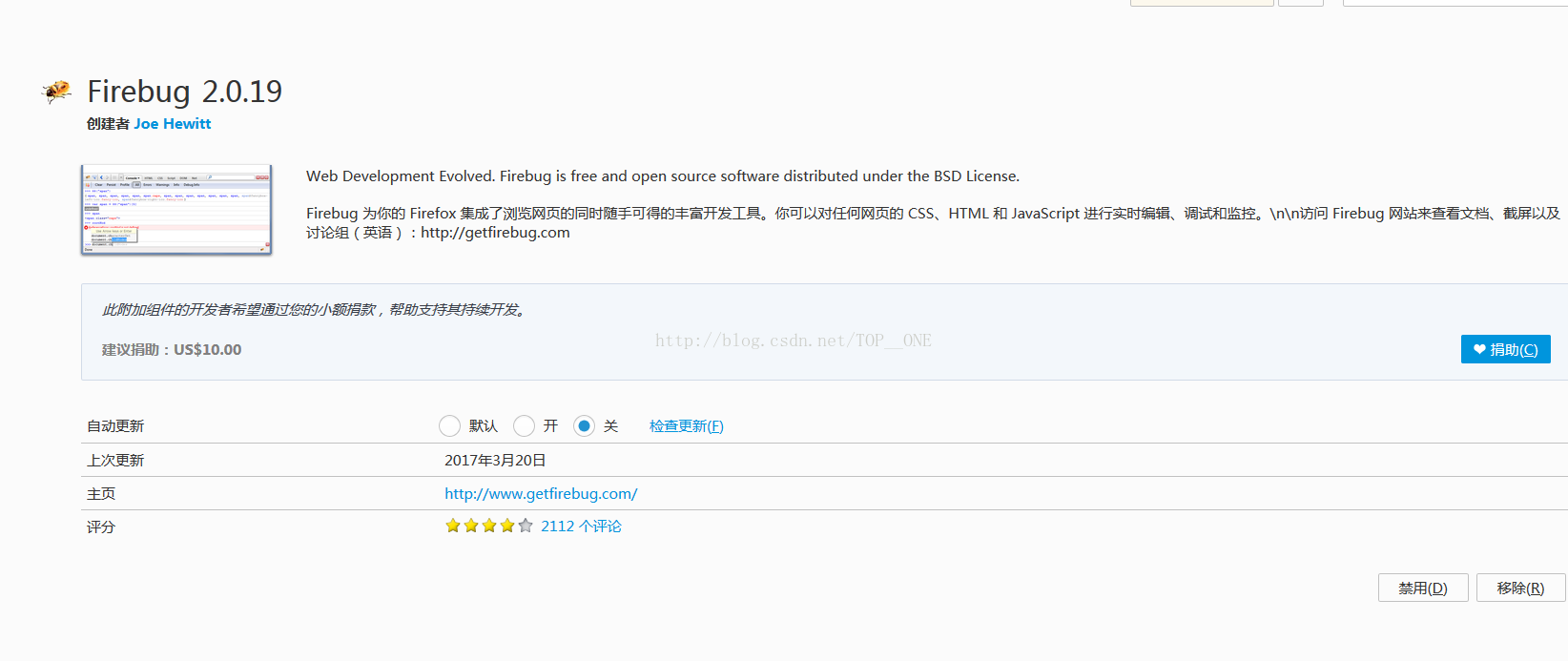Viewport: 1568px width, 661px height.
Task: Click the 捐助(C) donate button
Action: point(1505,349)
